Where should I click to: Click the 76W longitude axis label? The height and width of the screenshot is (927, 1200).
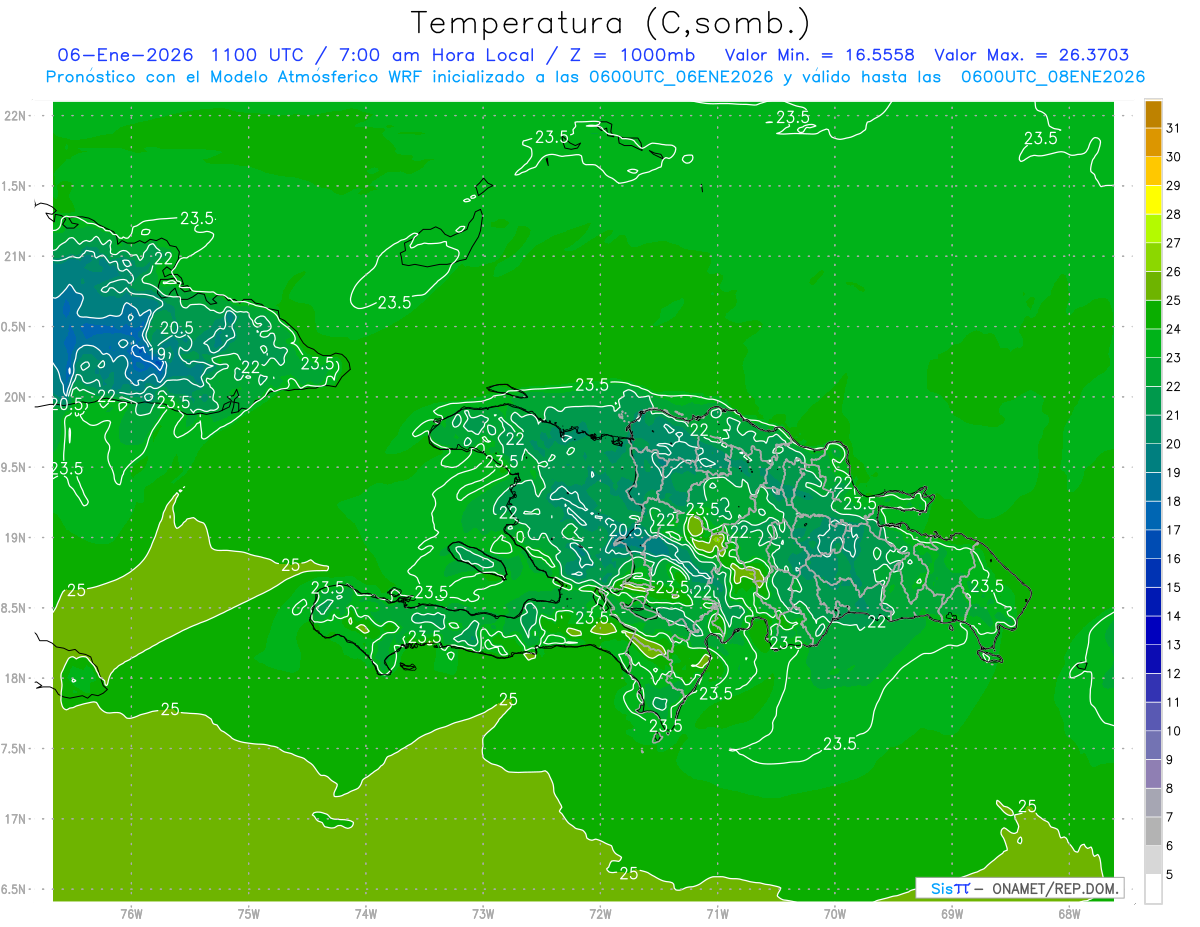(131, 914)
